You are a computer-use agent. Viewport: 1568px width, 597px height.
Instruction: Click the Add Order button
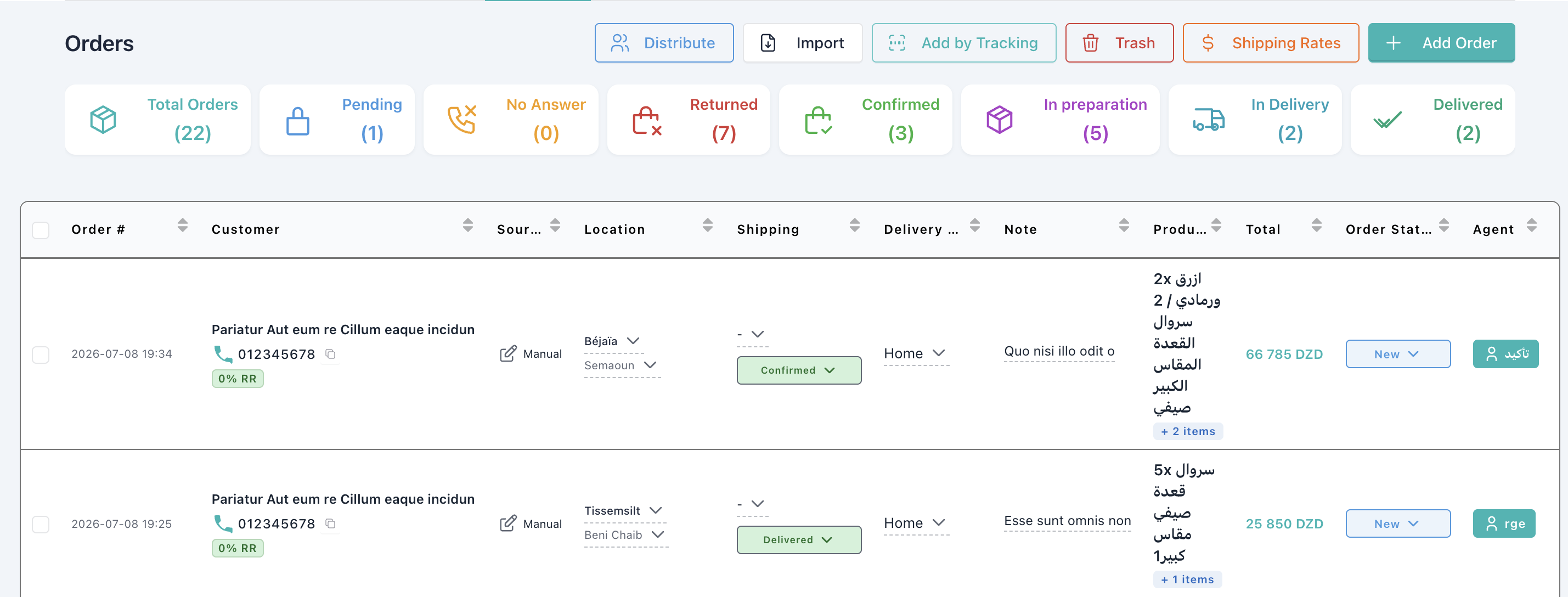(1441, 43)
